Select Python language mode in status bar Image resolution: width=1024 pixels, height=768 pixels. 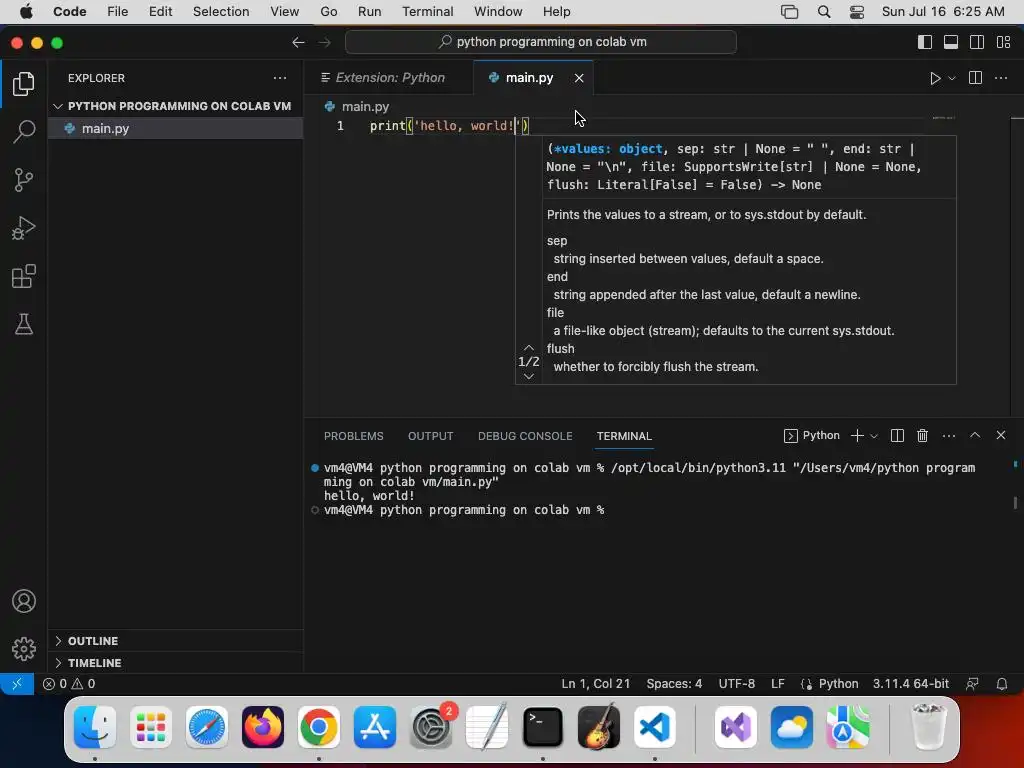838,684
